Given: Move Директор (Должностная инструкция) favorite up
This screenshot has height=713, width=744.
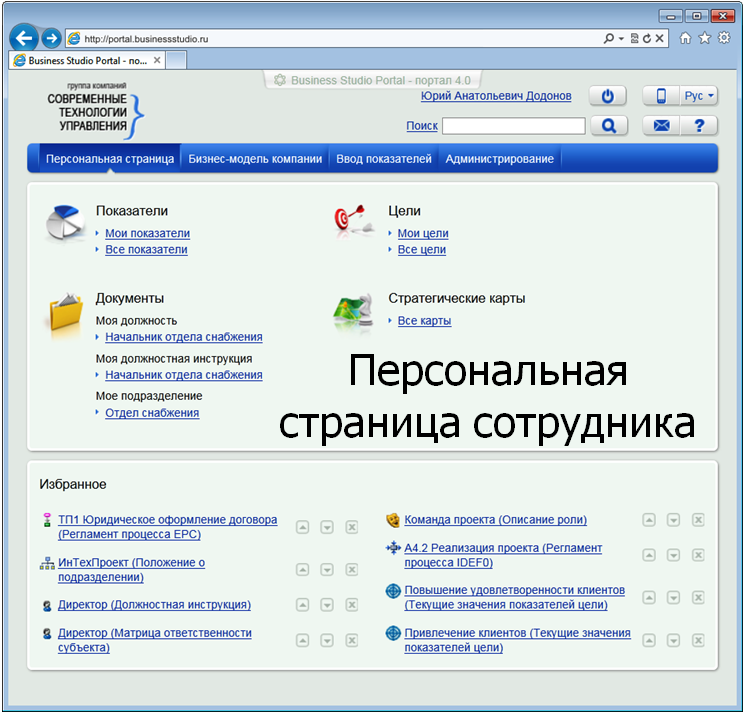Looking at the screenshot, I should pyautogui.click(x=302, y=605).
